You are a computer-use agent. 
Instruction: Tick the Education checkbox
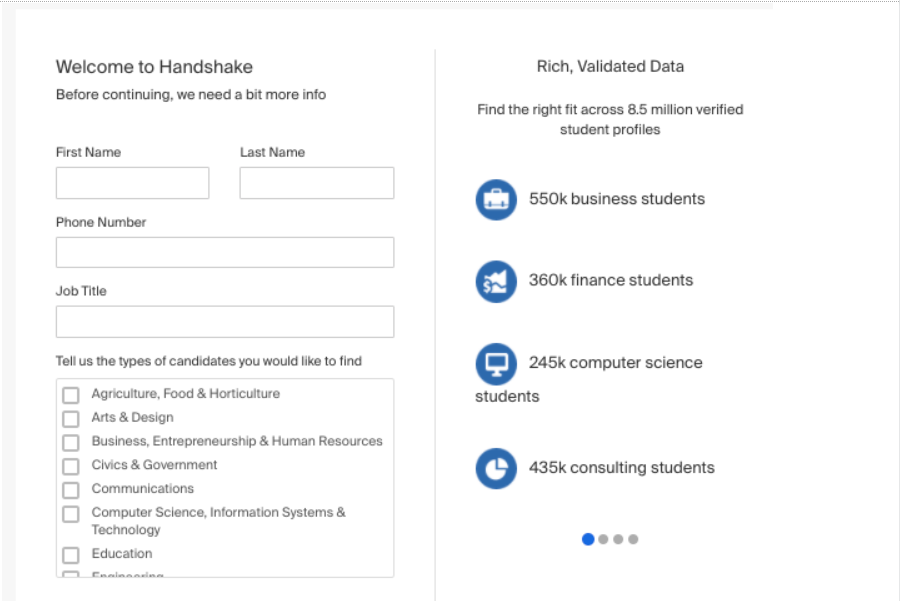(x=71, y=555)
